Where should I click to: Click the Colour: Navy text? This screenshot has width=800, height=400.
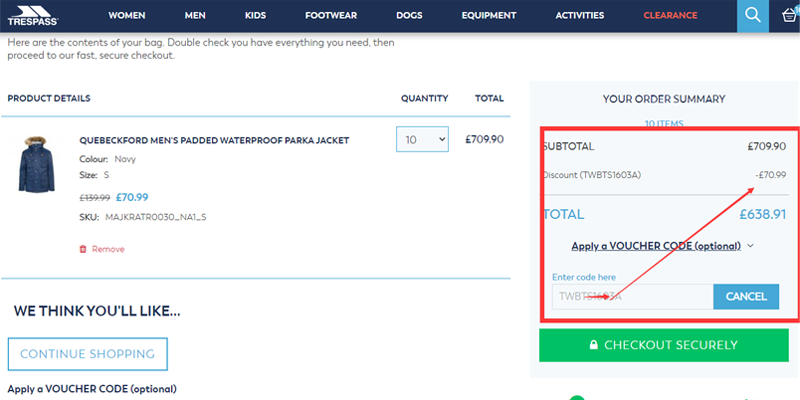click(x=108, y=159)
